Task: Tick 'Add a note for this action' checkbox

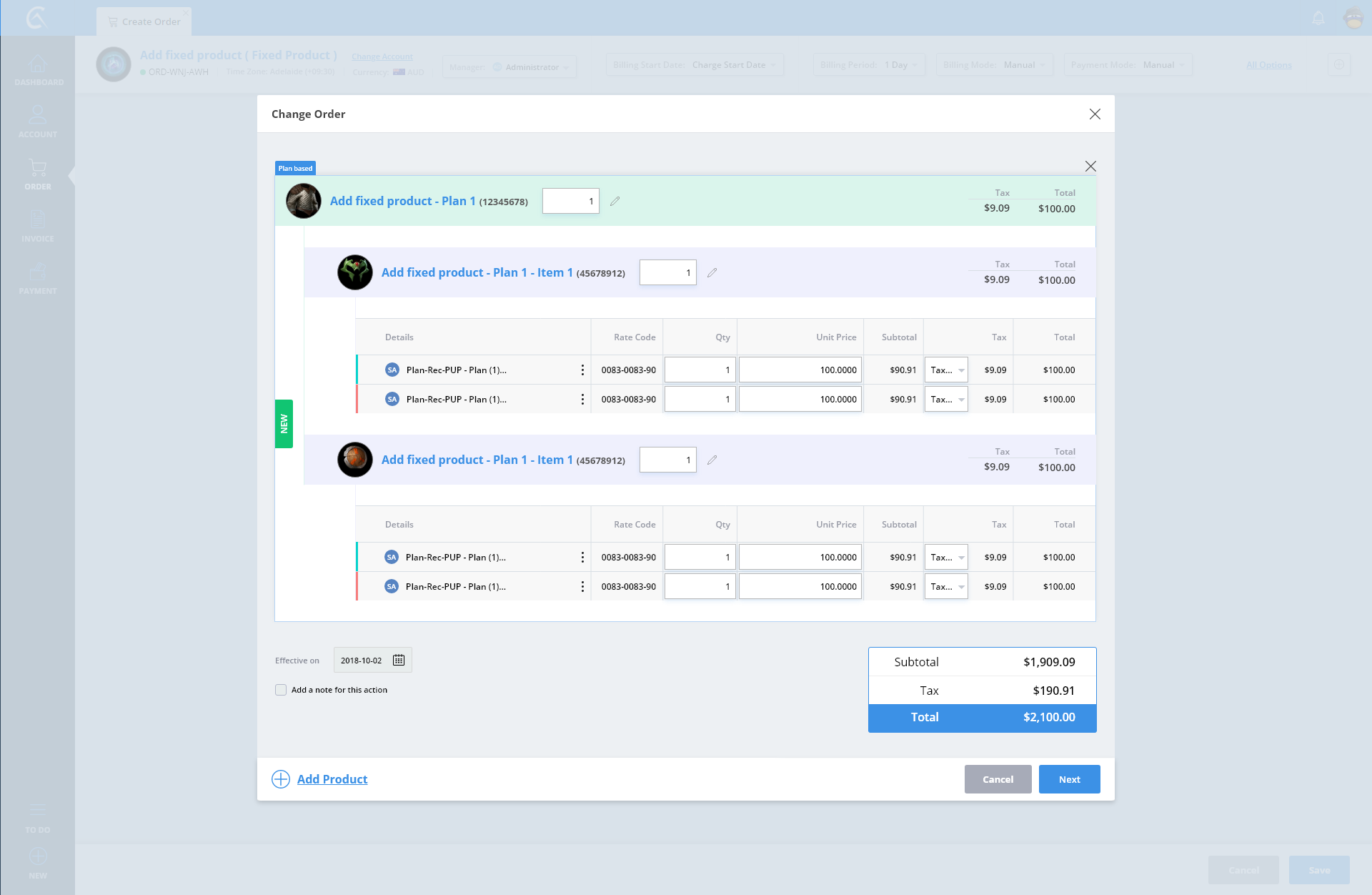Action: (x=281, y=690)
